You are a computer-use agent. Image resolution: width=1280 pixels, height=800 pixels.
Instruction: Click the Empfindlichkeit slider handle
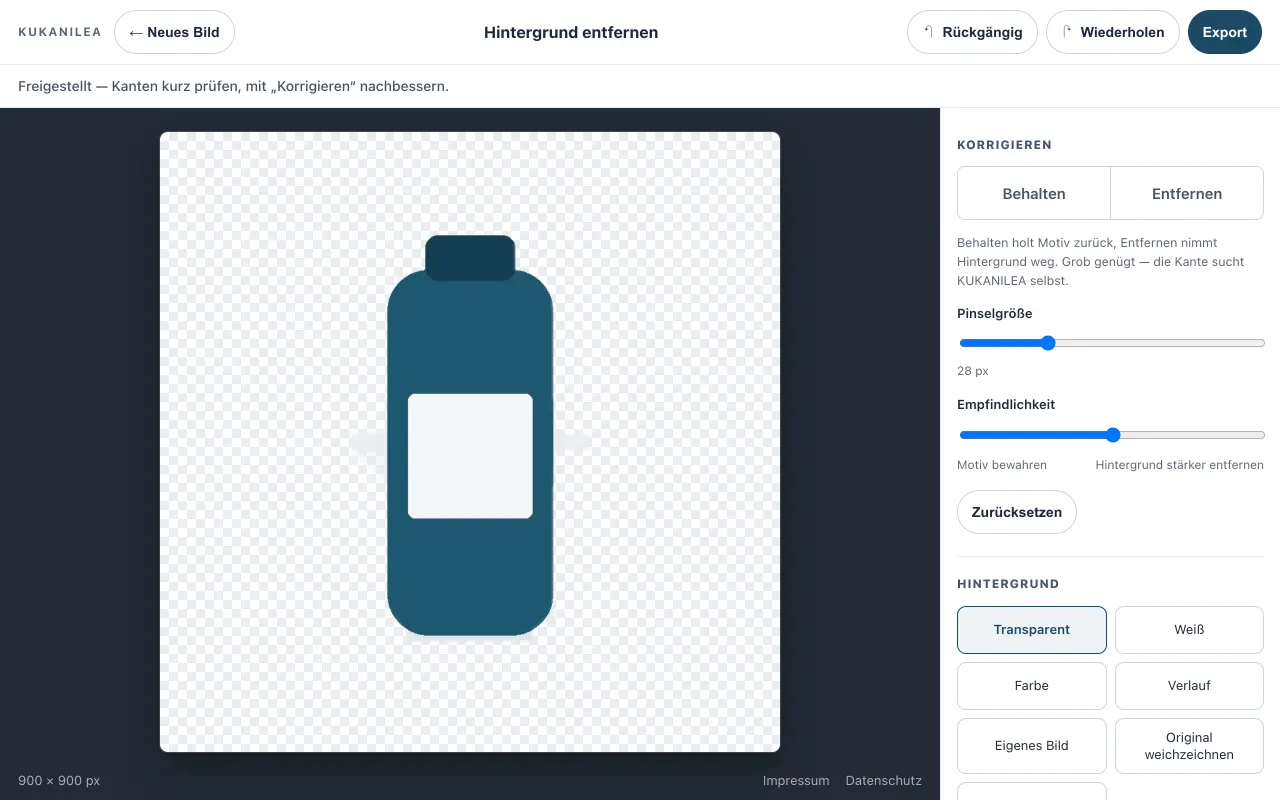pyautogui.click(x=1113, y=435)
